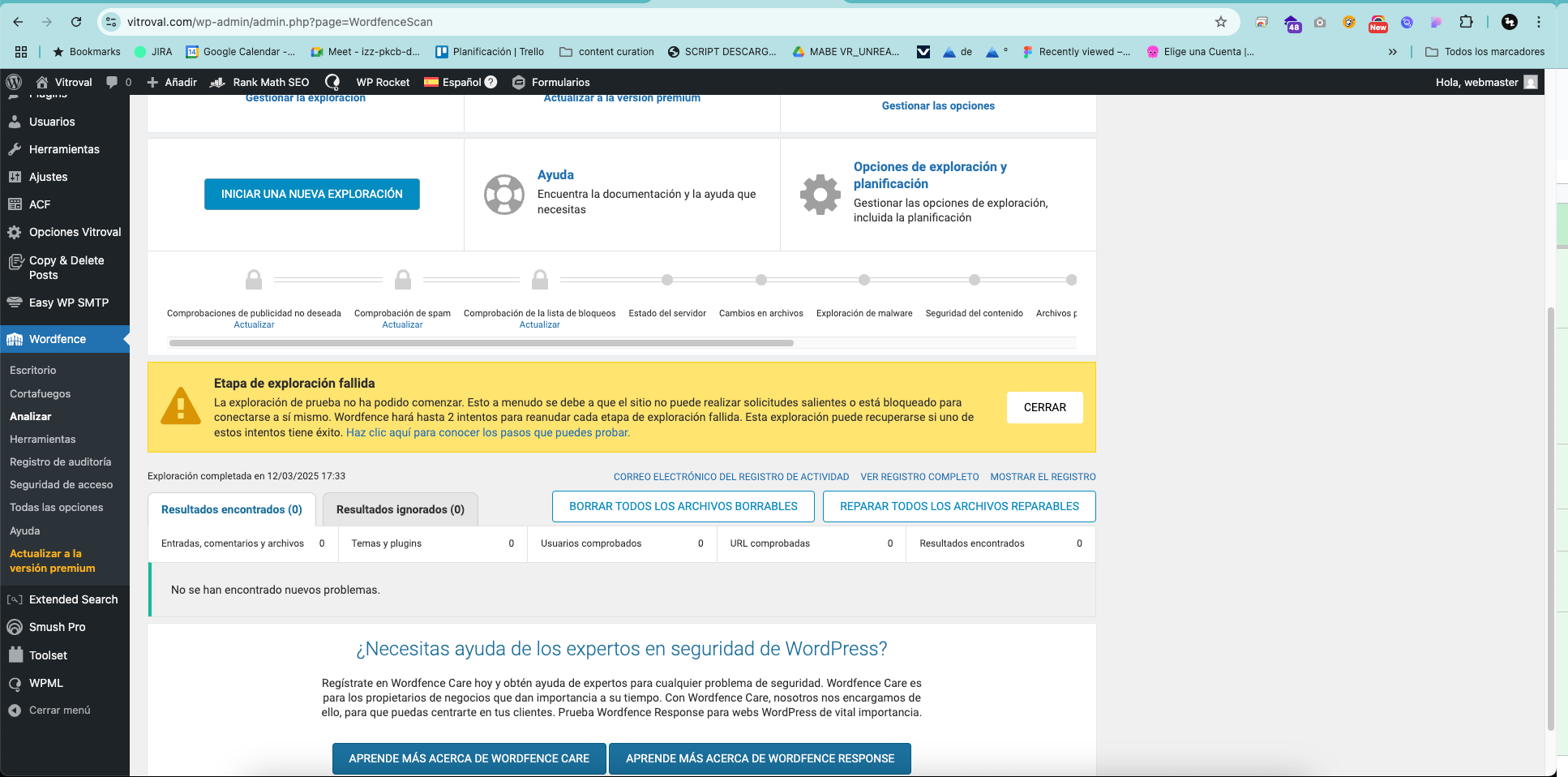Click the Exploración de malware stage dot
This screenshot has width=1568, height=777.
864,280
